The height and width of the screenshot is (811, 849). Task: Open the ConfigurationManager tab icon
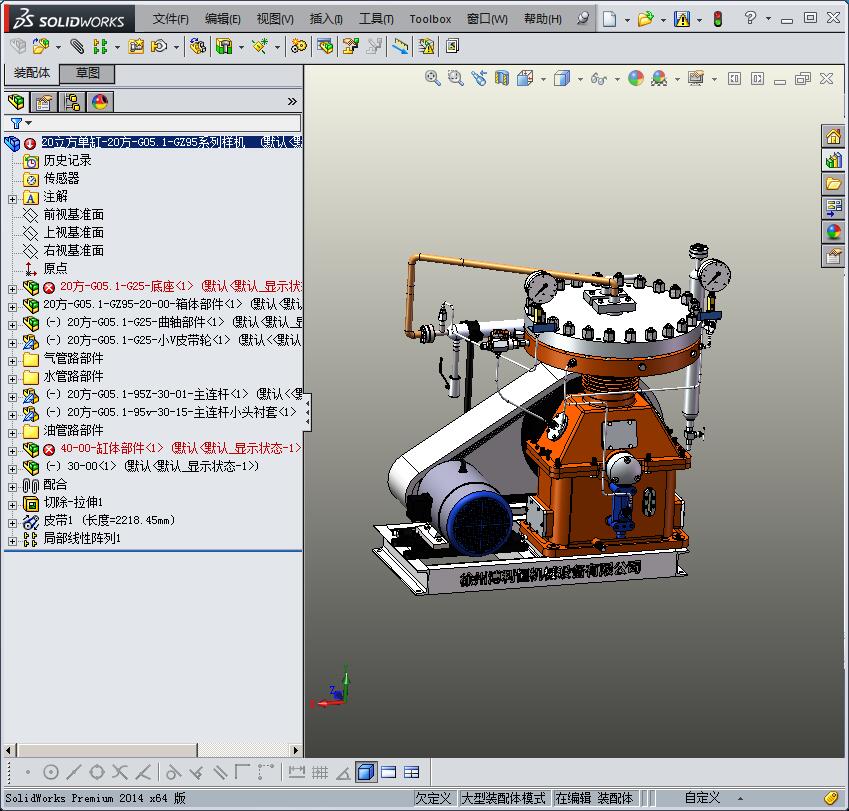72,102
